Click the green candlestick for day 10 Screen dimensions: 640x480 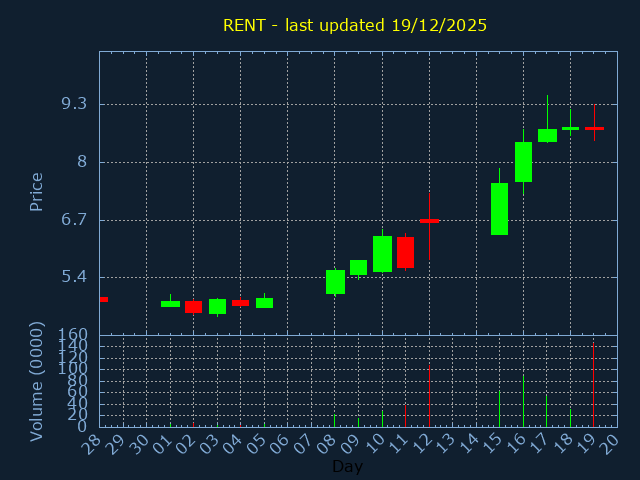pyautogui.click(x=382, y=253)
